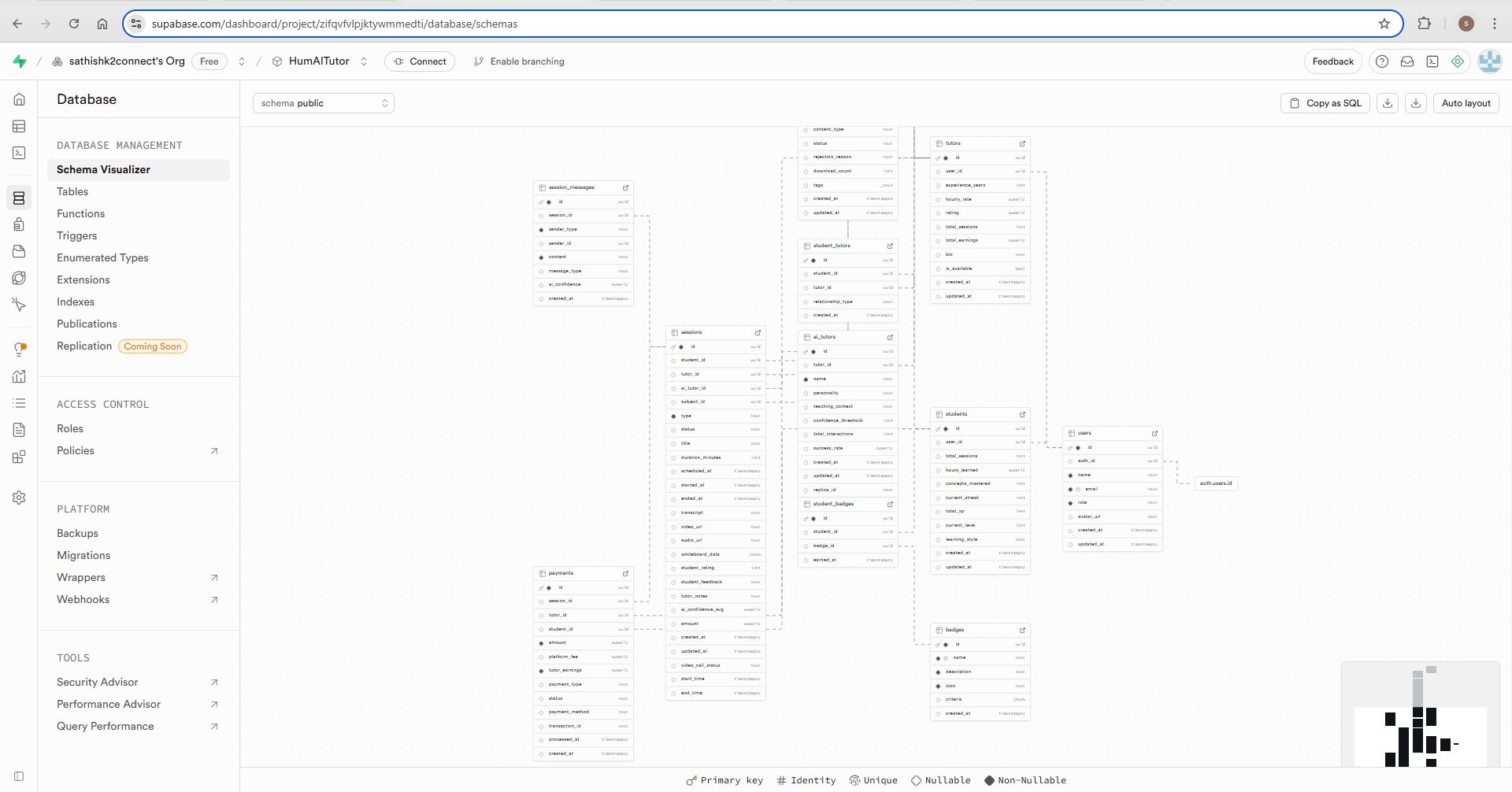Click the bookmark star in address bar

pyautogui.click(x=1384, y=24)
